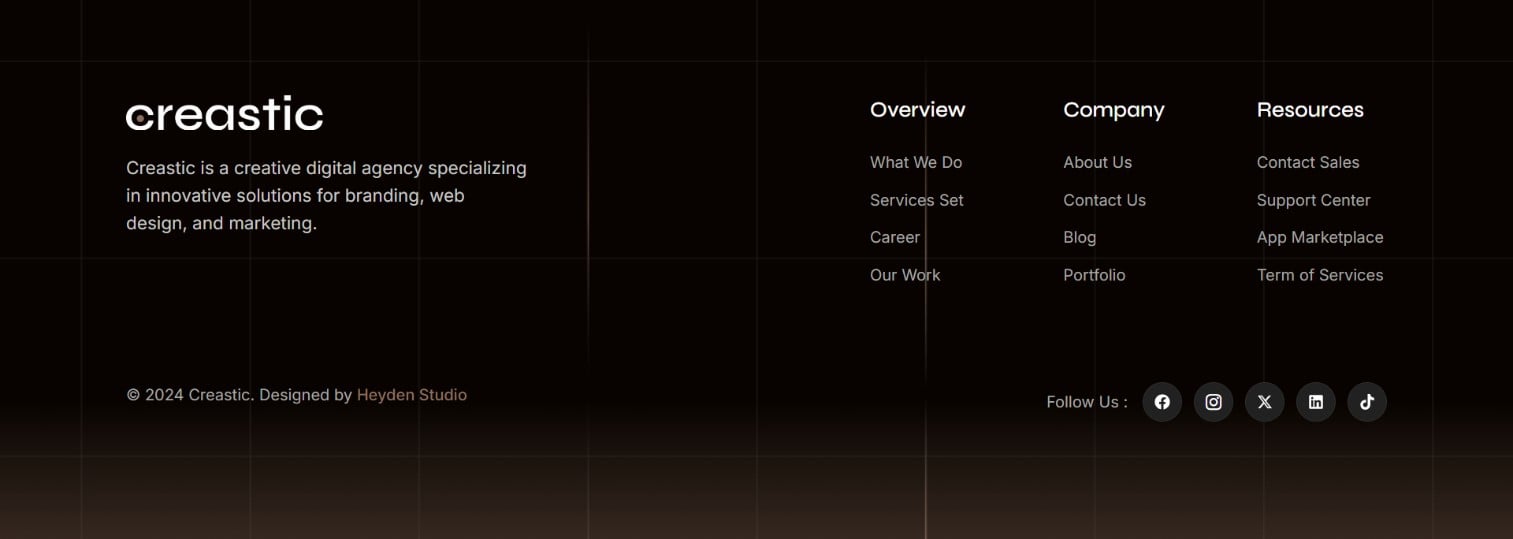This screenshot has width=1513, height=539.
Task: Click the Creastic agency description paragraph
Action: [326, 196]
